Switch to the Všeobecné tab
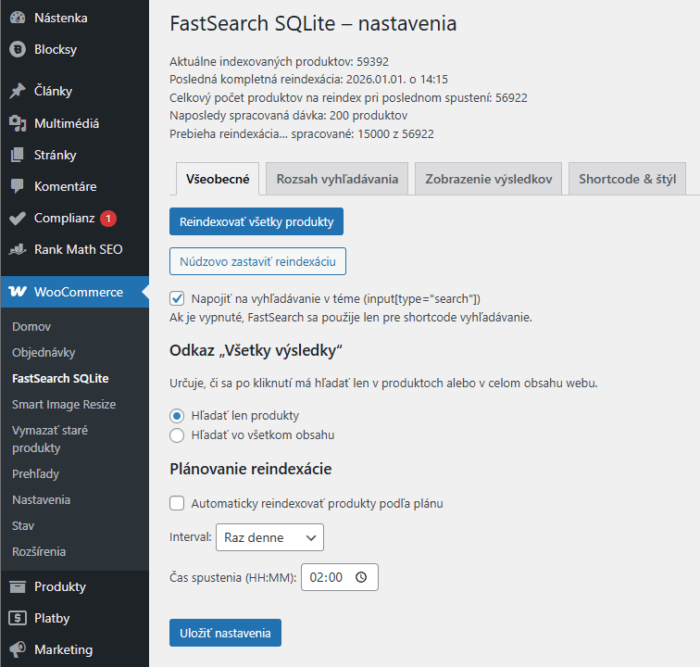Viewport: 700px width, 667px height. [217, 179]
